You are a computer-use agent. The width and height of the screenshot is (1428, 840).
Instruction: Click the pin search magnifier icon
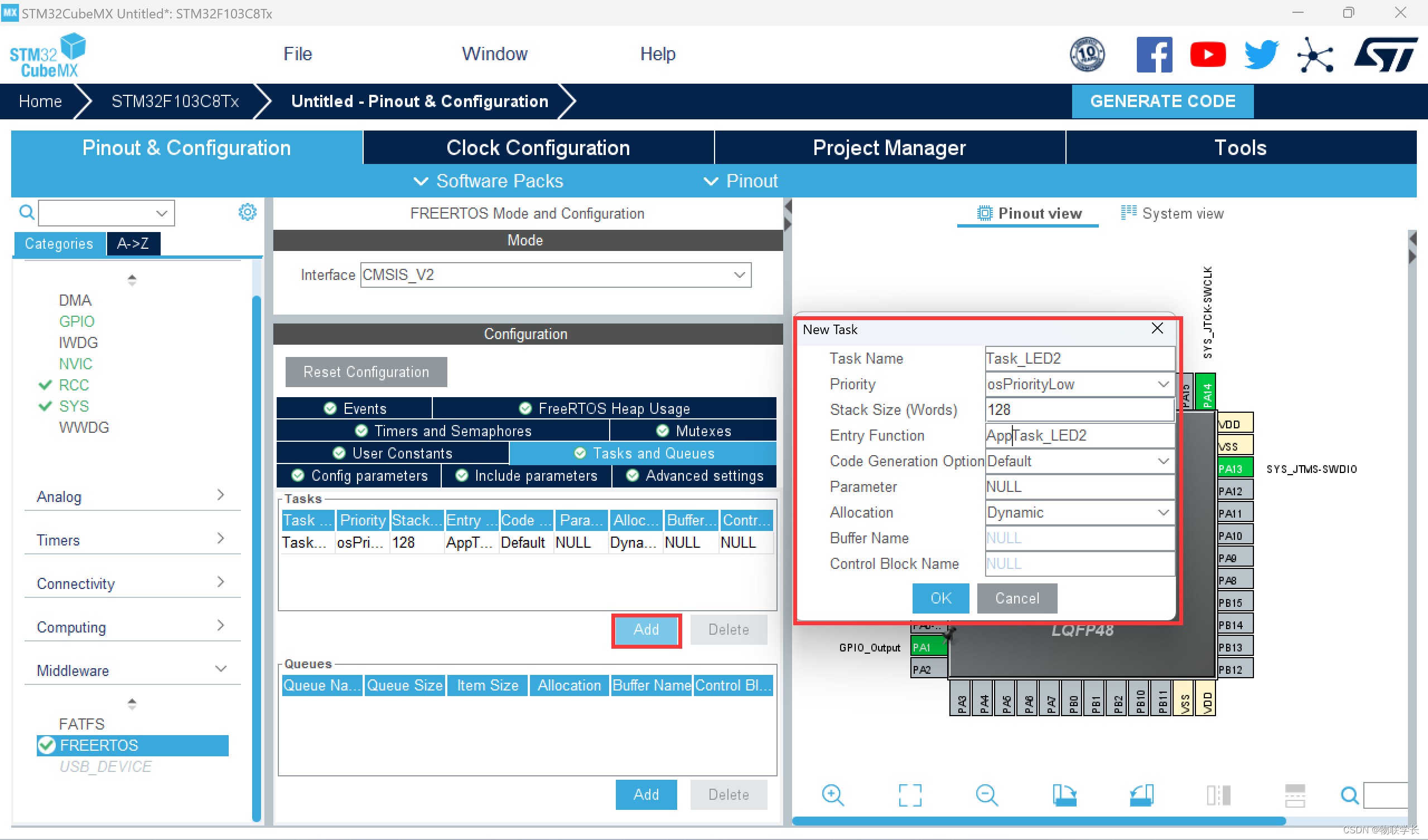[1349, 795]
